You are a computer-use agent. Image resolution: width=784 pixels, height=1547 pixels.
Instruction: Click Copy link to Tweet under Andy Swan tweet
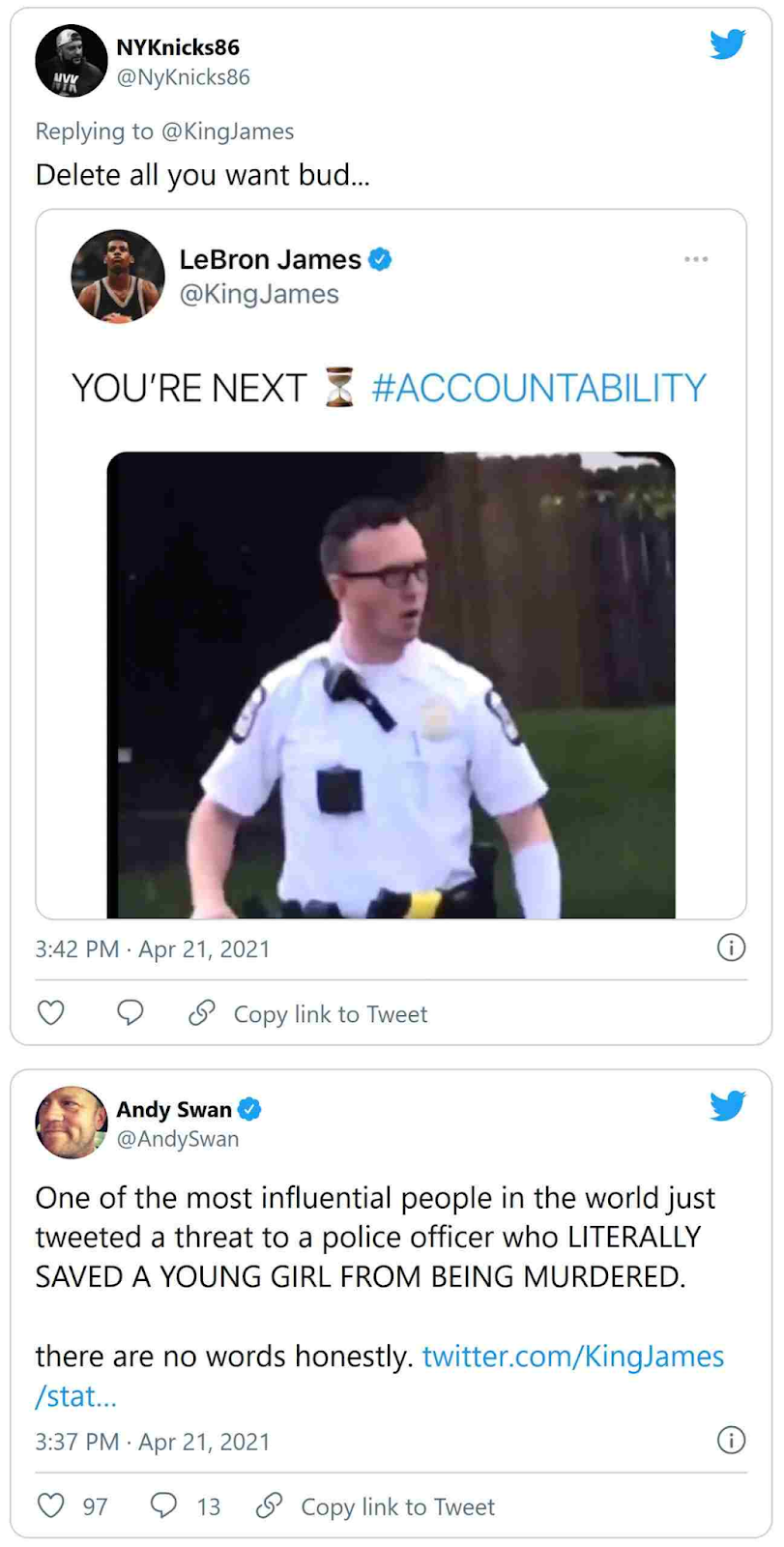tap(375, 1506)
